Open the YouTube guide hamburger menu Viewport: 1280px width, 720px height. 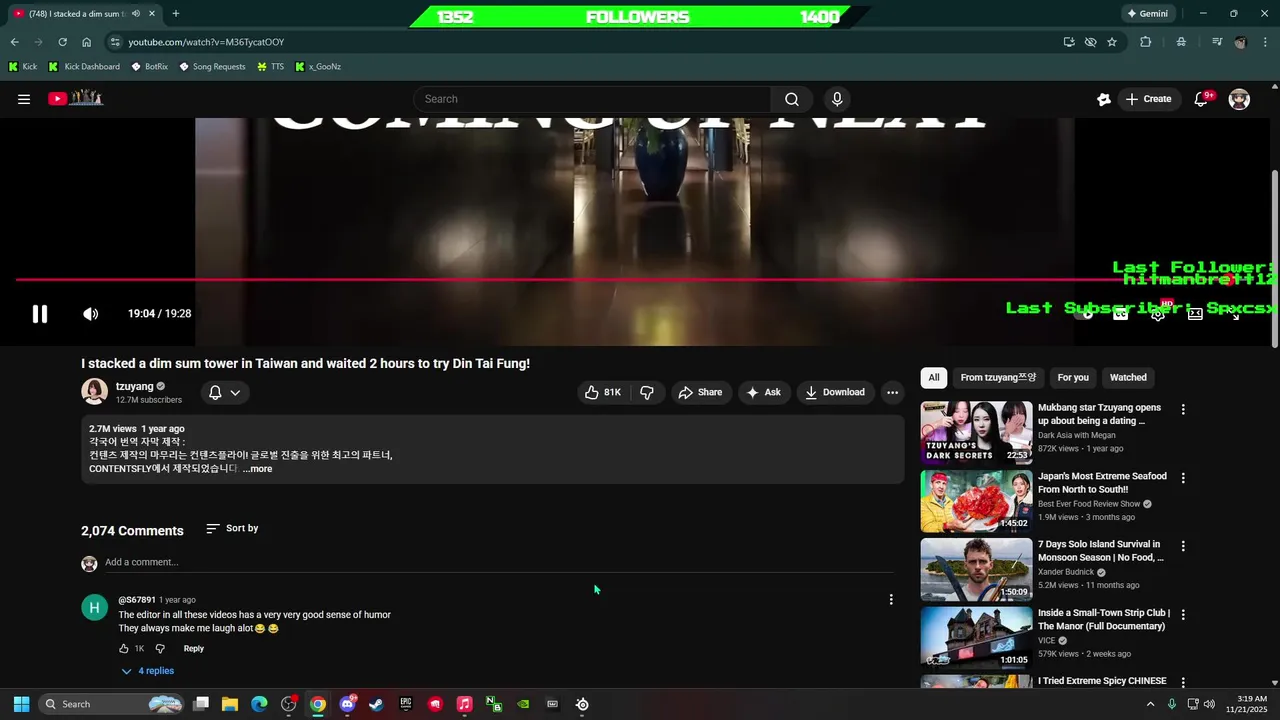coord(24,99)
